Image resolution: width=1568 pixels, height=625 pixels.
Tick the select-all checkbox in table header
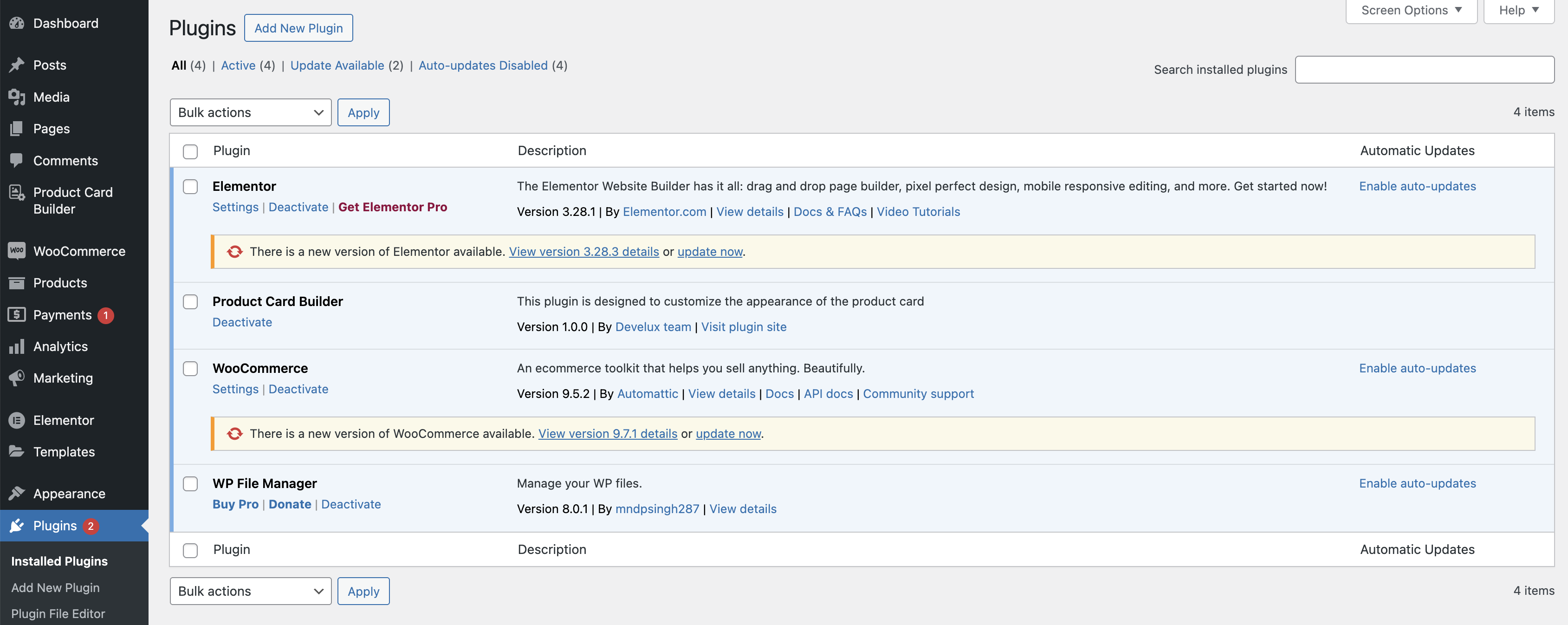click(x=190, y=151)
